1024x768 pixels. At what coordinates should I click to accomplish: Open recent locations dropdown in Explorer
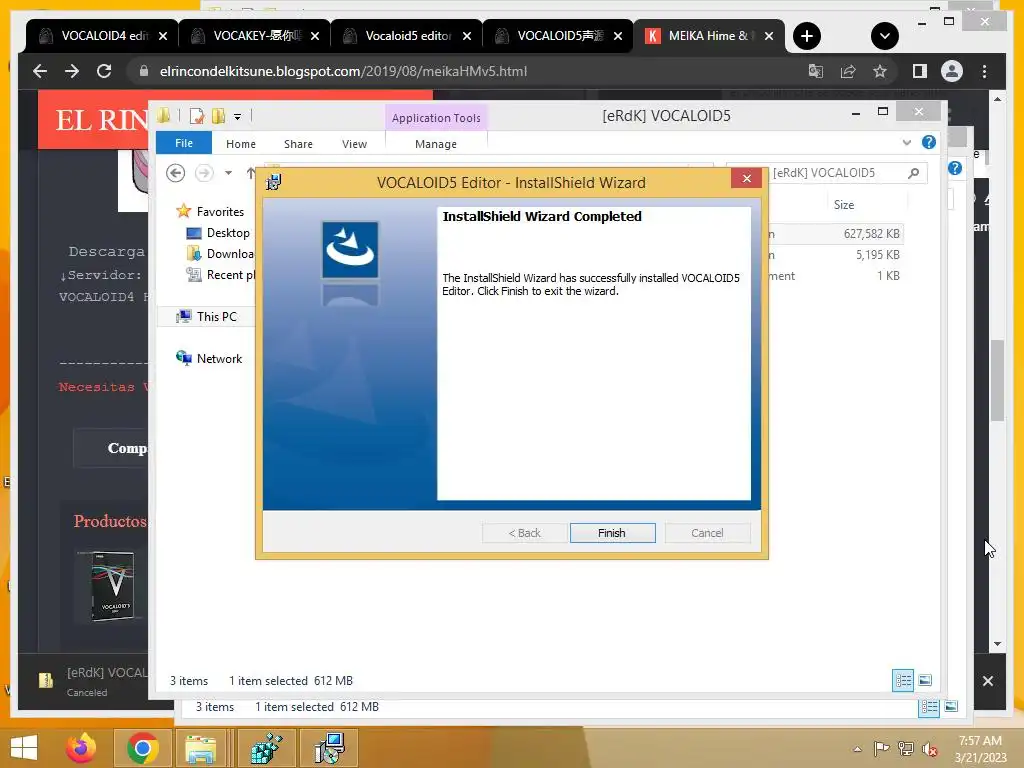coord(228,173)
